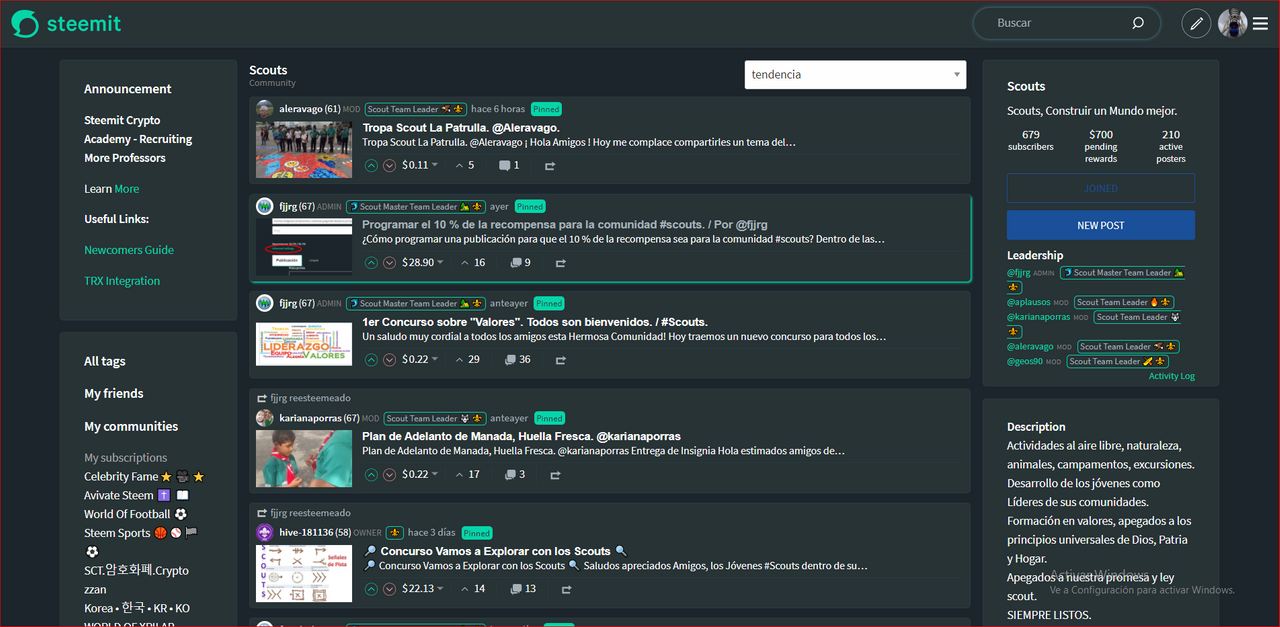Upvote the 1er Concurso sobre Valores post
Screen dimensions: 1280x627
click(x=371, y=359)
